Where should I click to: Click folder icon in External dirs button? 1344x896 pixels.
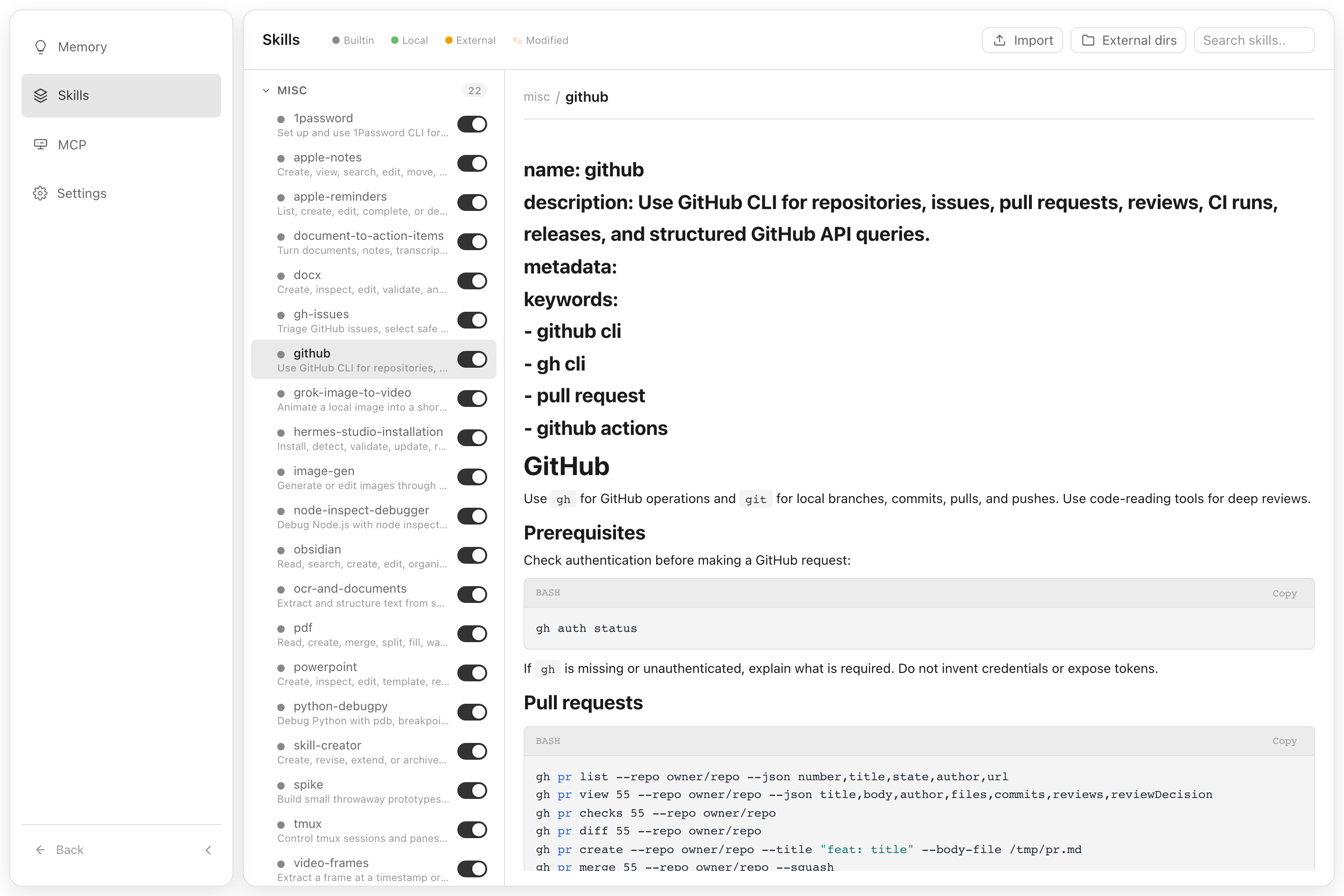tap(1088, 40)
